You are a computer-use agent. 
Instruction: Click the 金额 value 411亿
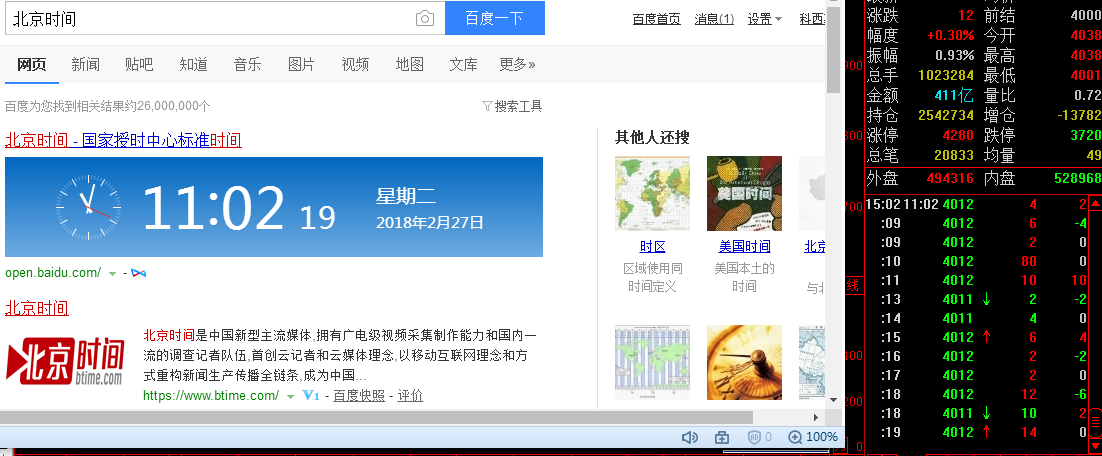954,95
